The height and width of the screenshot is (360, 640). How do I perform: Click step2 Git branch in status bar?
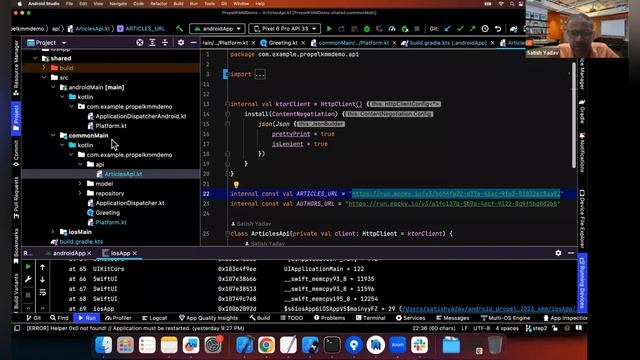pyautogui.click(x=536, y=328)
